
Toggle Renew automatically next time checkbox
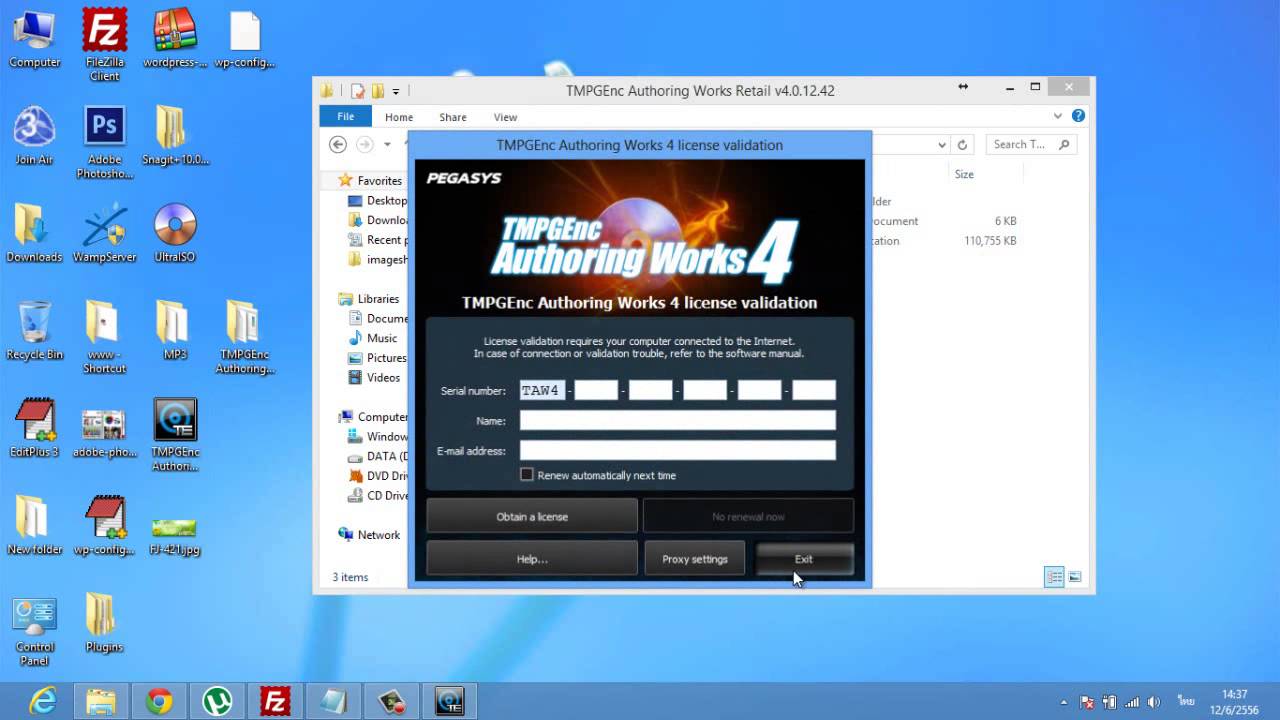pyautogui.click(x=527, y=475)
